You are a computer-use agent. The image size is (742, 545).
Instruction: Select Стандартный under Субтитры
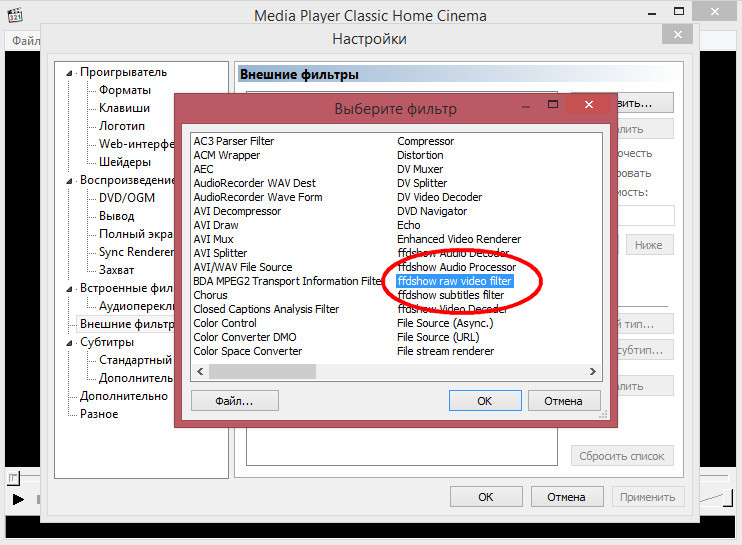(135, 360)
